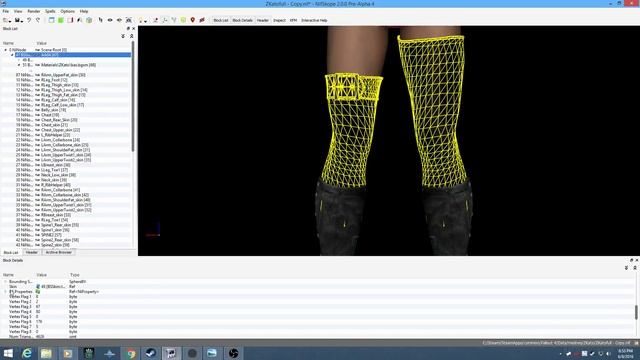Click the Num Triangles row
The width and height of the screenshot is (640, 360).
(x=318, y=336)
